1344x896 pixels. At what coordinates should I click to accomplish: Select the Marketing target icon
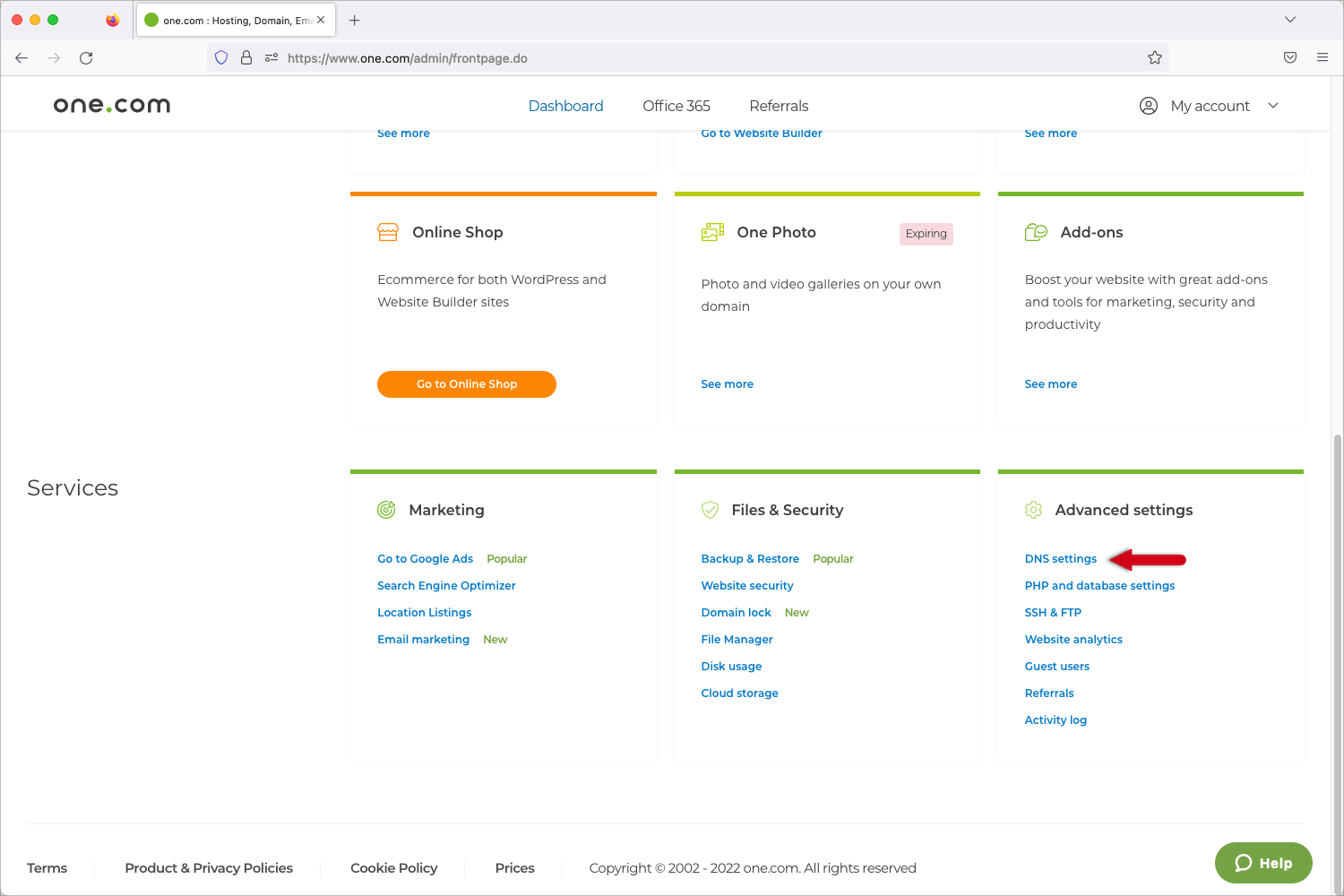coord(386,509)
